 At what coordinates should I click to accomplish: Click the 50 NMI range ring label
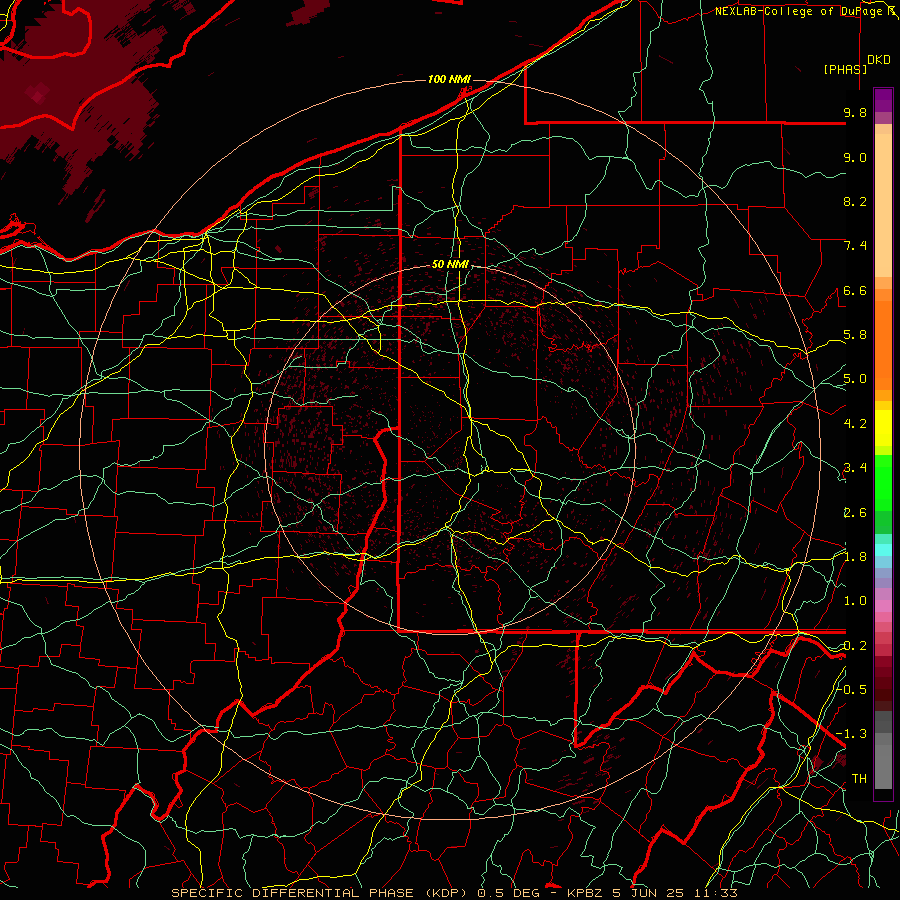(x=450, y=265)
